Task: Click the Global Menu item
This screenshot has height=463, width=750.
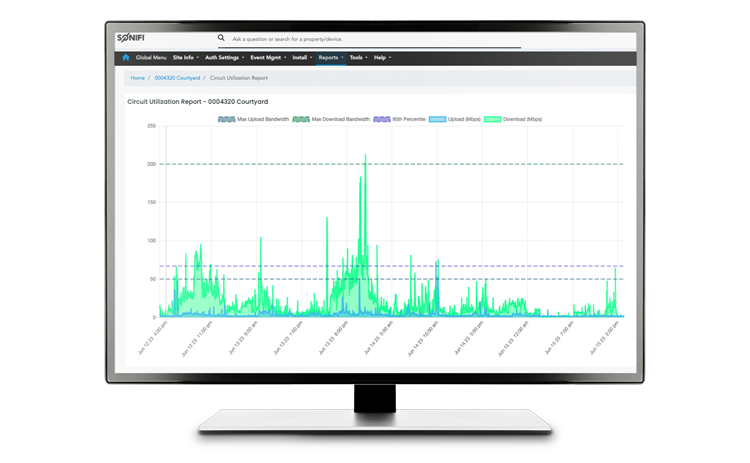Action: click(x=151, y=58)
